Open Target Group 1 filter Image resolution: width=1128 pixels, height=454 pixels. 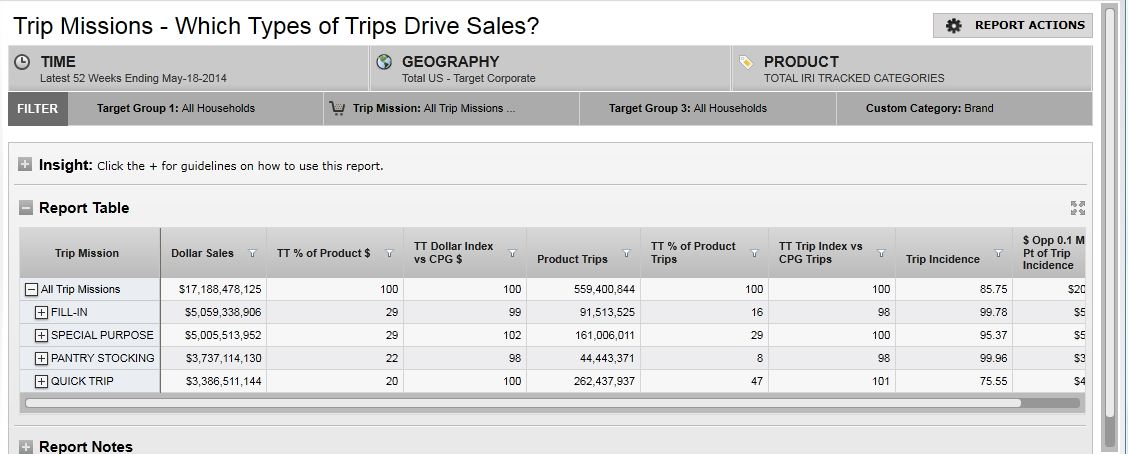pos(176,109)
